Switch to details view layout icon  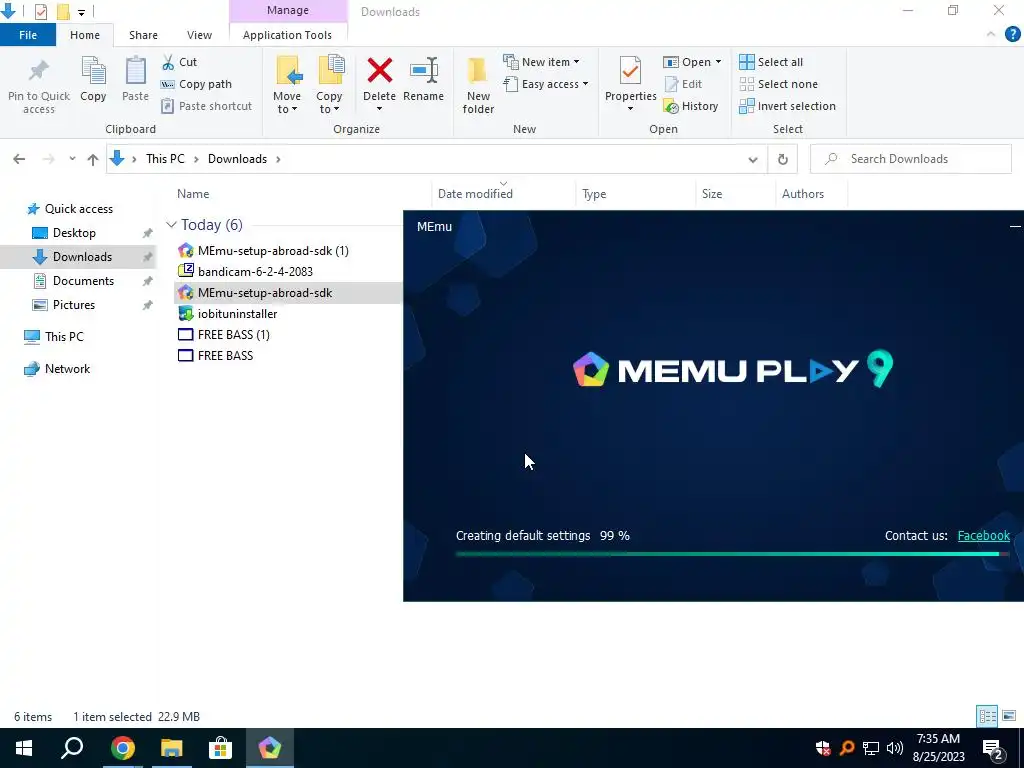coord(987,716)
